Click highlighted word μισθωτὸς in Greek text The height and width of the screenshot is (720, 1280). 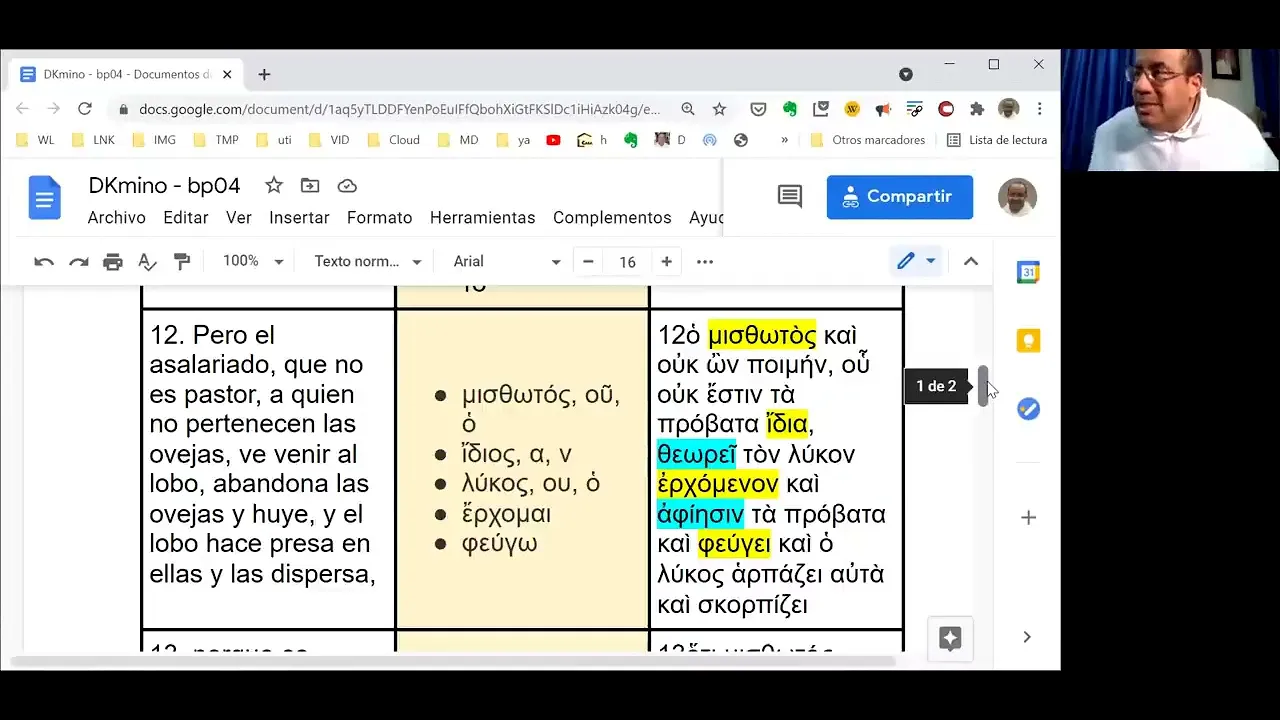[762, 334]
